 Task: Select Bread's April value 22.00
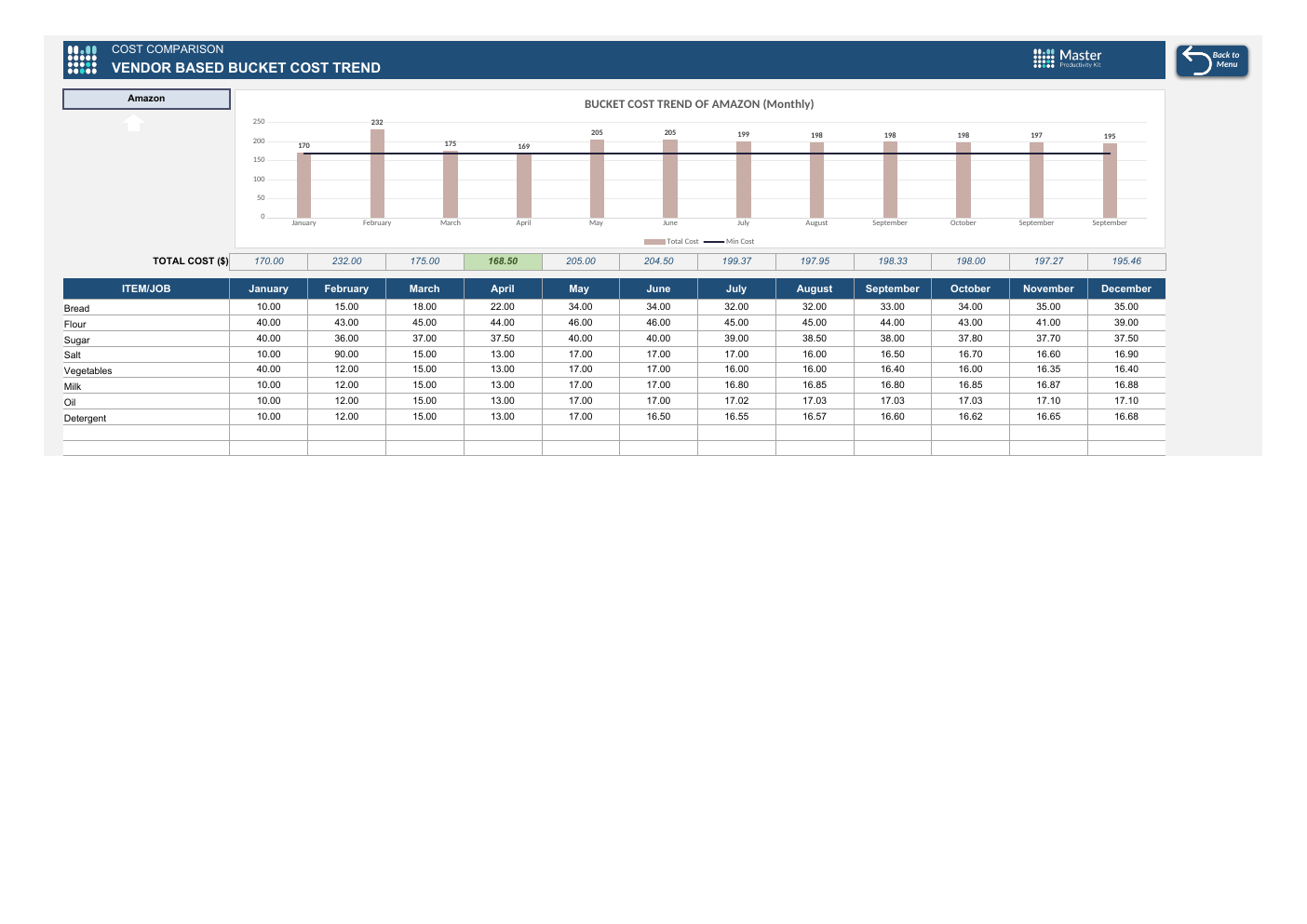pos(503,307)
